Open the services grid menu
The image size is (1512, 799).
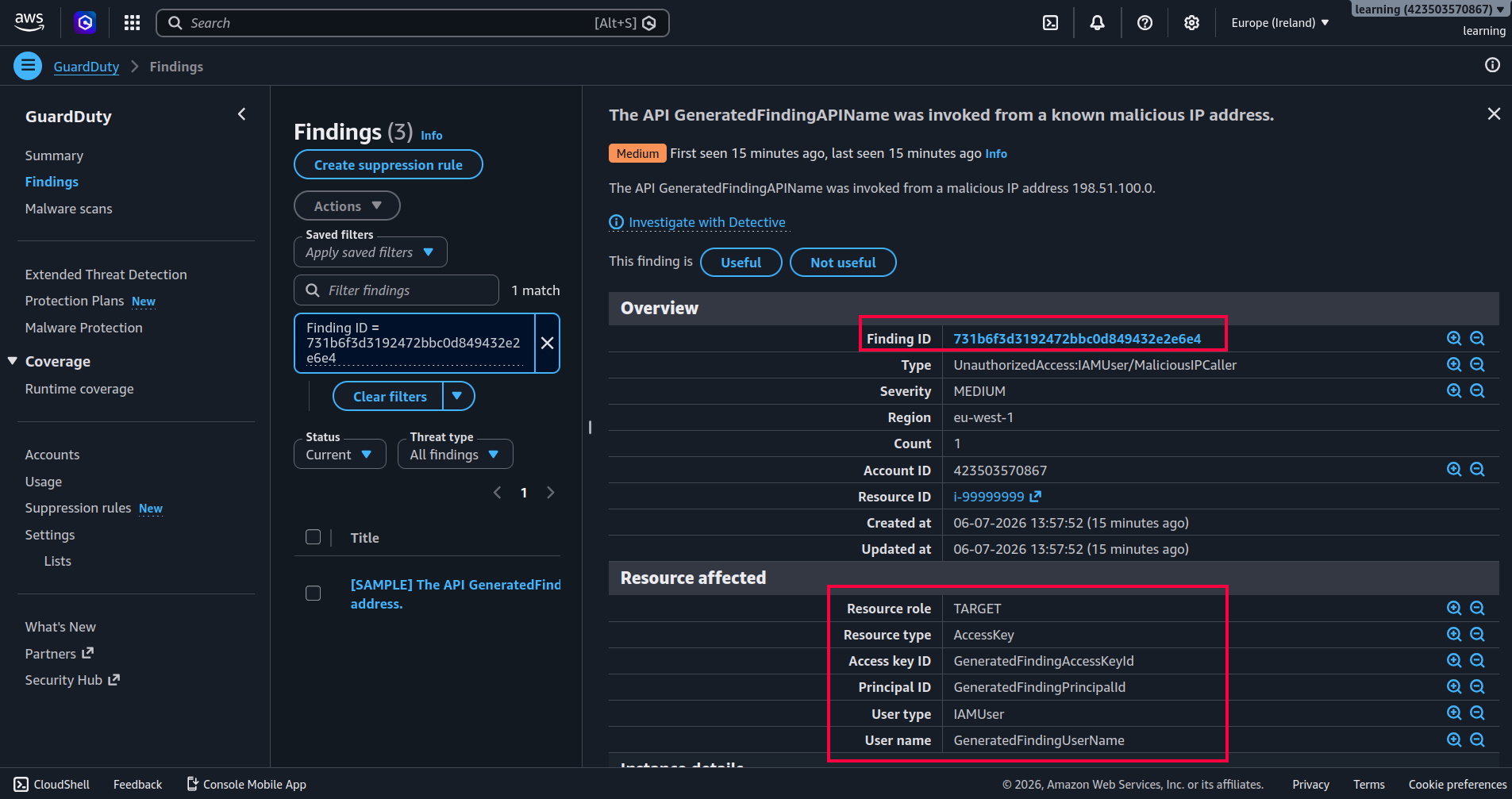[x=132, y=23]
